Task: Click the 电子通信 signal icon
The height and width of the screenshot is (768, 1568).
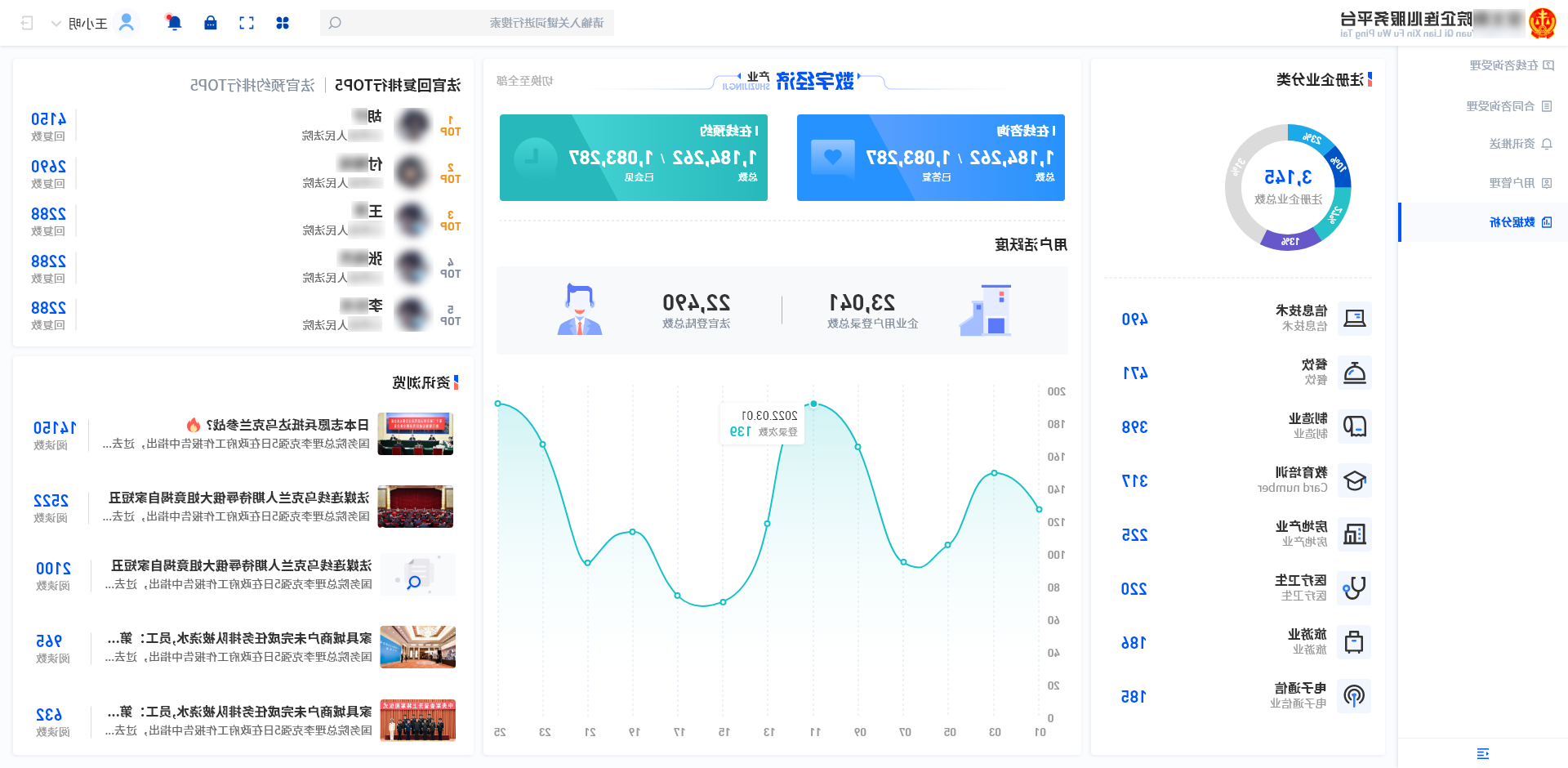Action: [1355, 696]
